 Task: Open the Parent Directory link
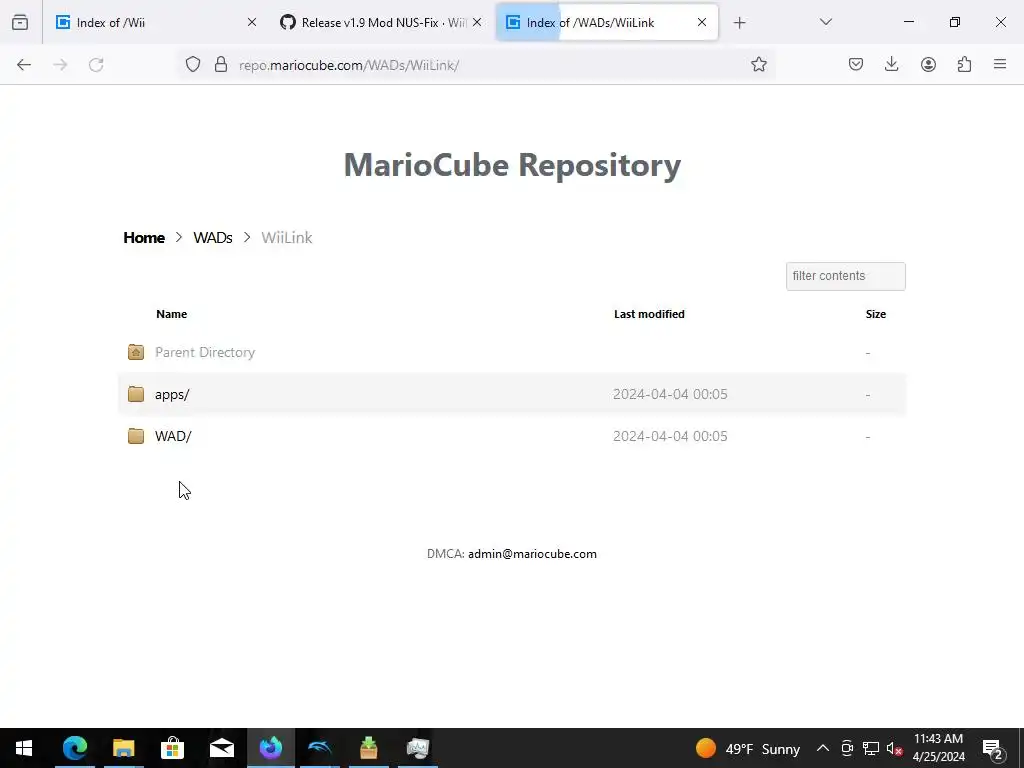205,352
